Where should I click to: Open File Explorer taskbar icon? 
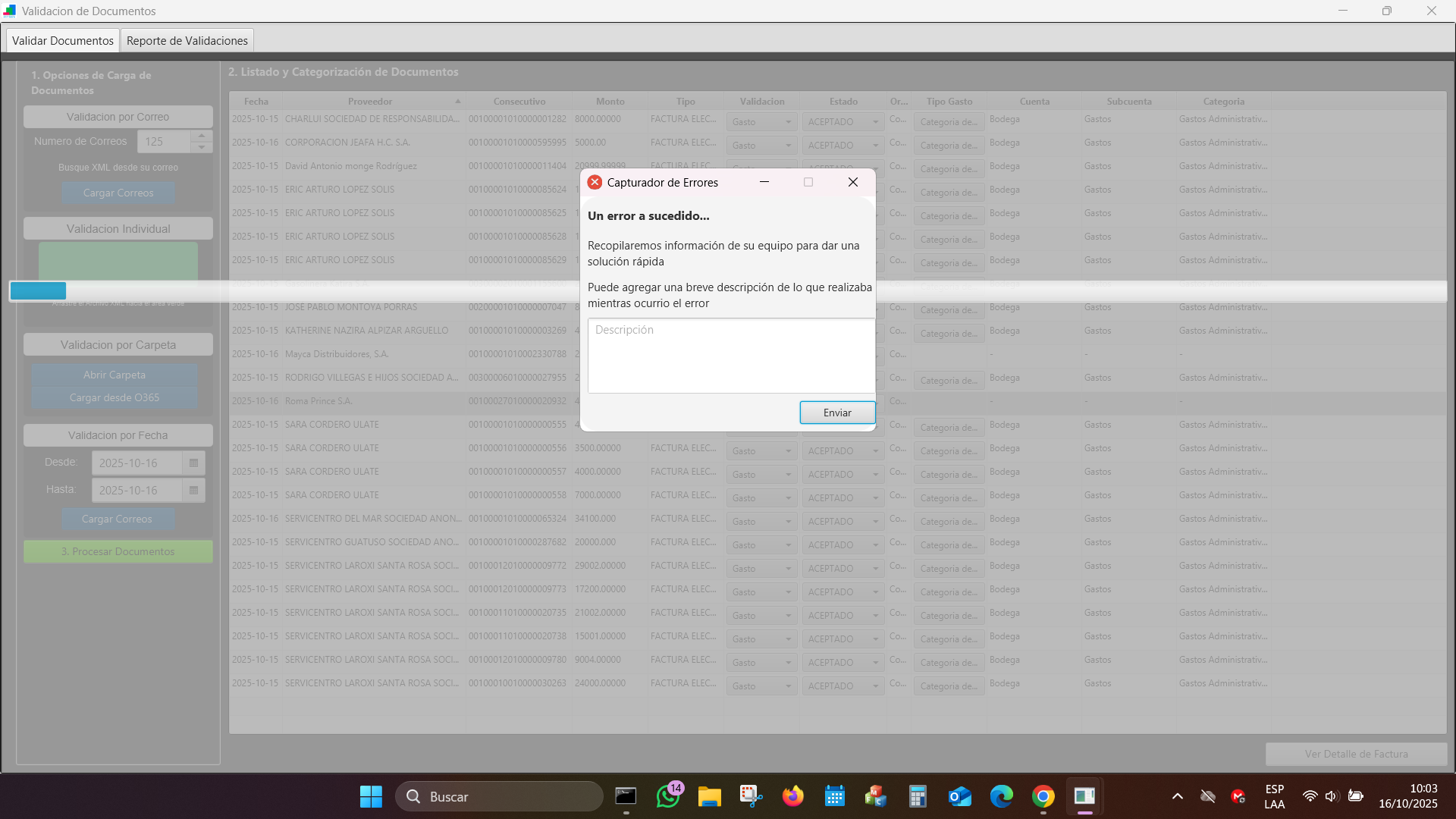pyautogui.click(x=709, y=796)
